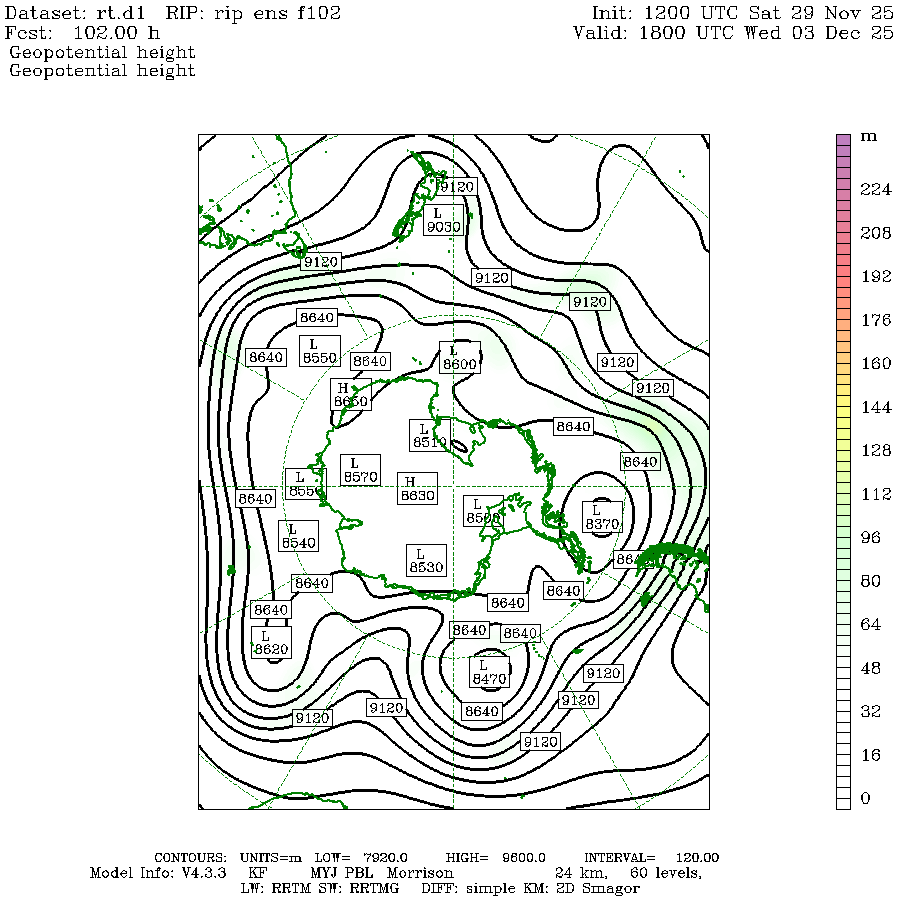This screenshot has height=900, width=900.
Task: Click the 'LOW= 7920.0' contour value
Action: [x=361, y=858]
